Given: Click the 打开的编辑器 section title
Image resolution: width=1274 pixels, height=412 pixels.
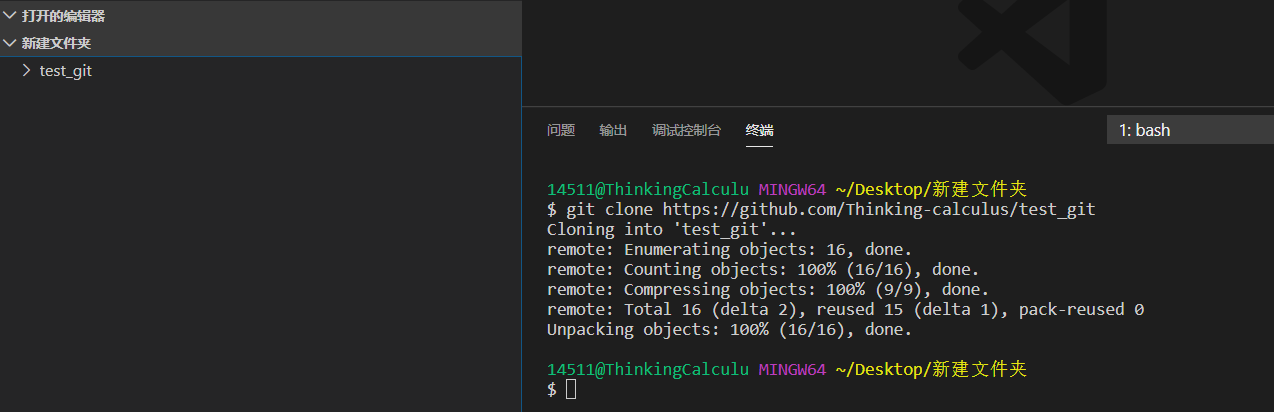Looking at the screenshot, I should 64,16.
